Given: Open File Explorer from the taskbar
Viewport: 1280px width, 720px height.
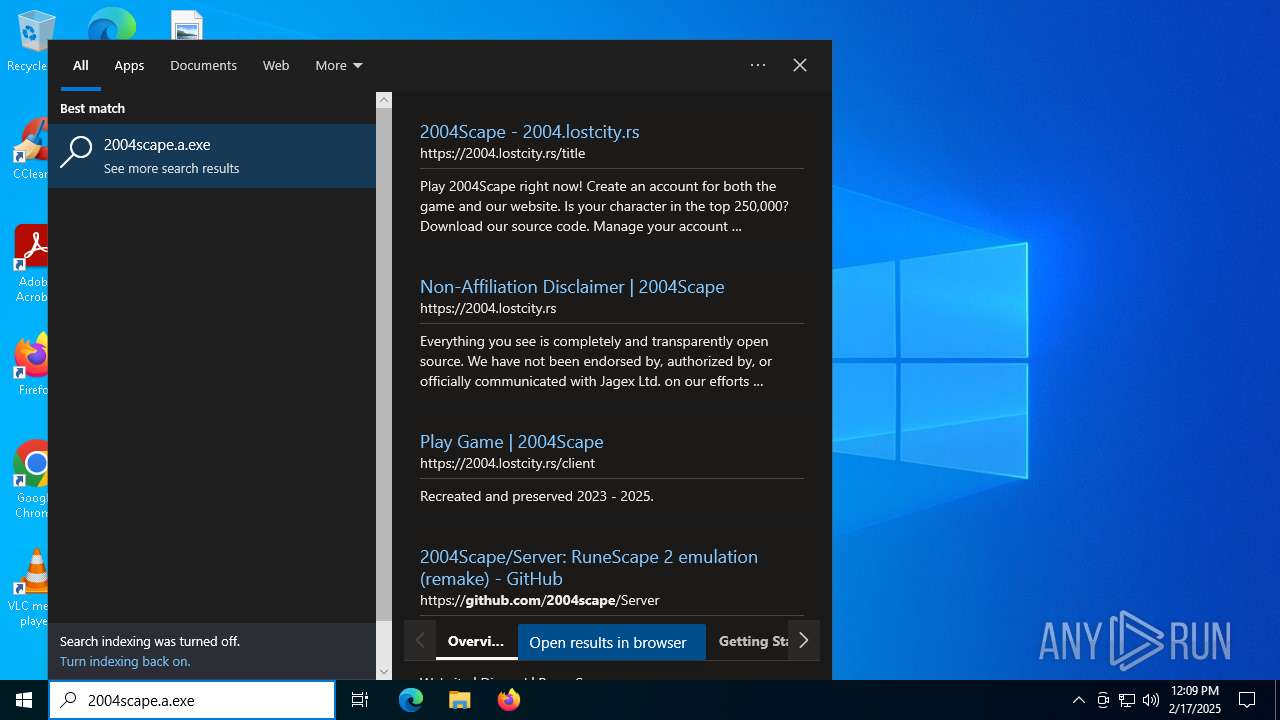Looking at the screenshot, I should [459, 700].
